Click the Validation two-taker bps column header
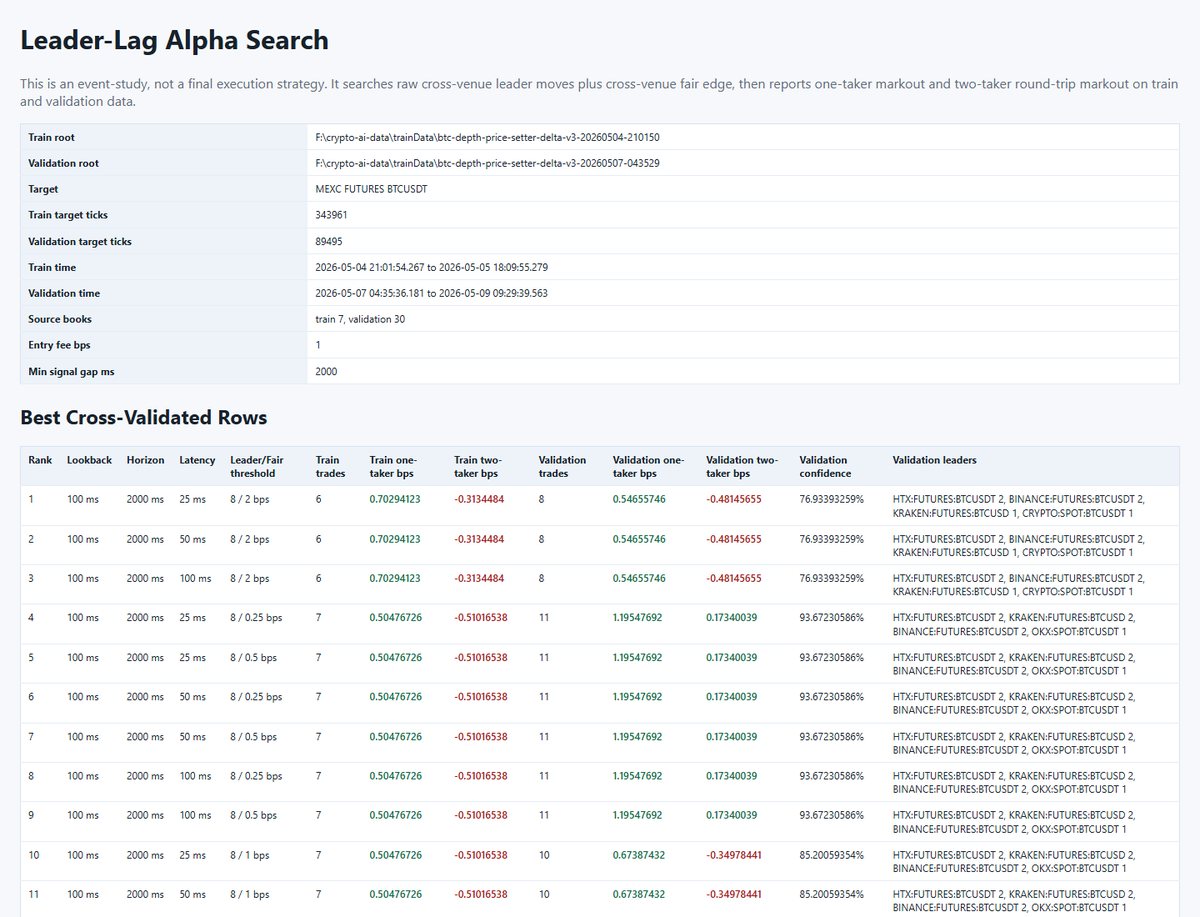Image resolution: width=1200 pixels, height=917 pixels. pos(741,466)
